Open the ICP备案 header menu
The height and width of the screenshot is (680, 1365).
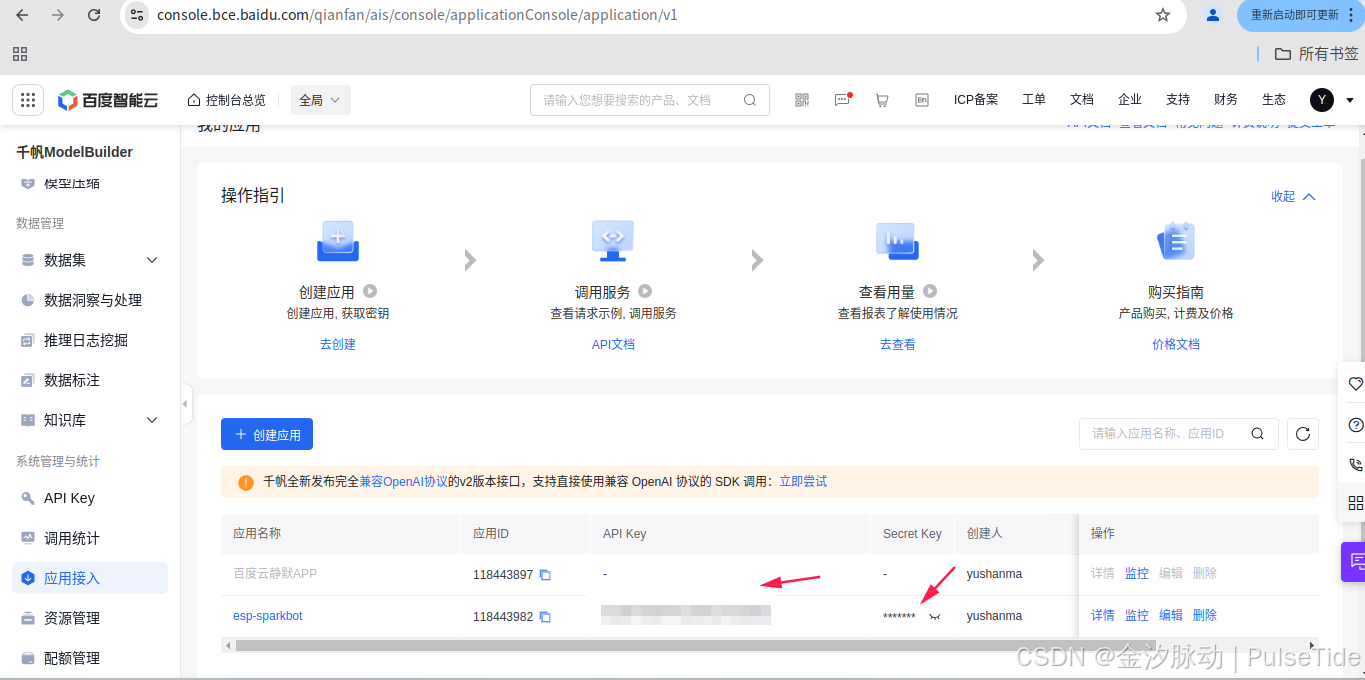point(976,100)
